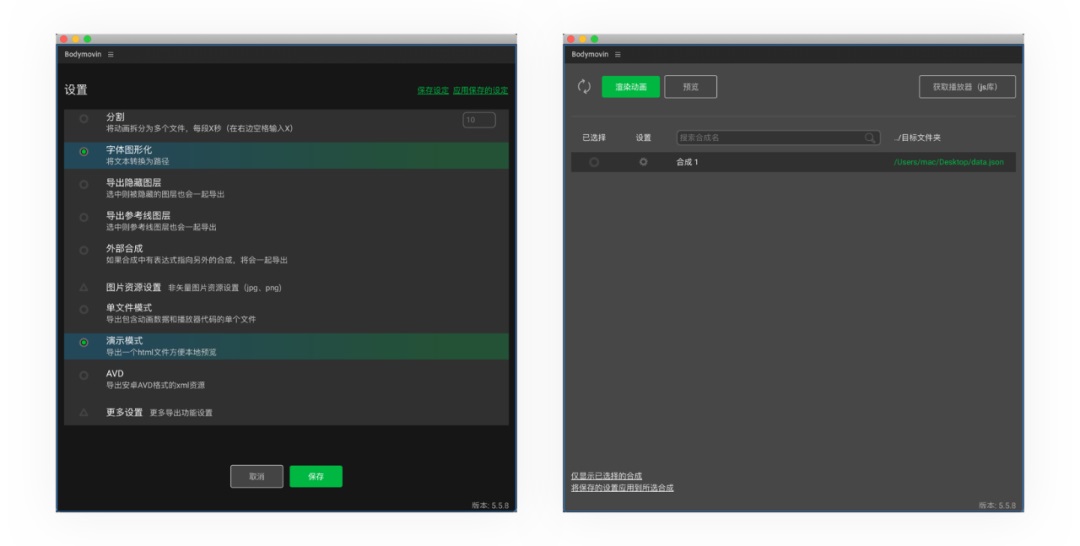The width and height of the screenshot is (1080, 546).
Task: Click version 5.5.8 text in settings window
Action: point(490,505)
